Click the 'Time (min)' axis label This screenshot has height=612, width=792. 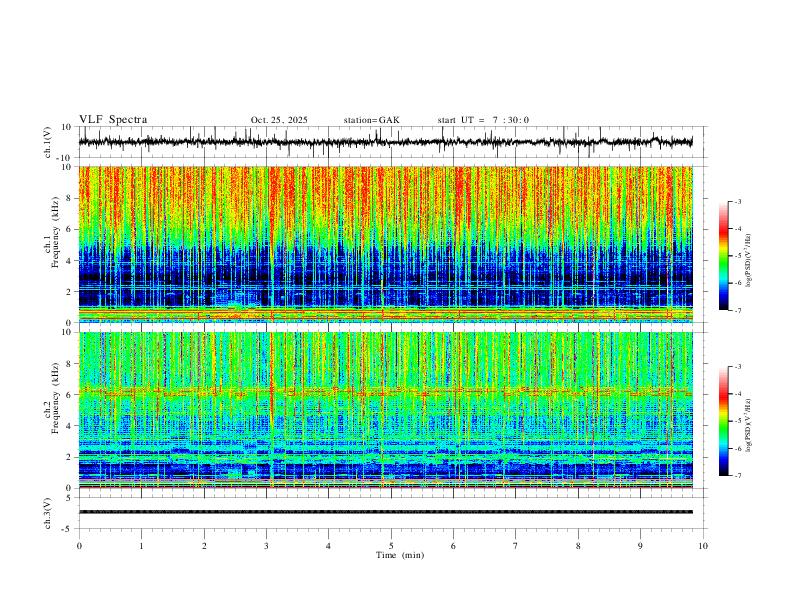tap(400, 555)
